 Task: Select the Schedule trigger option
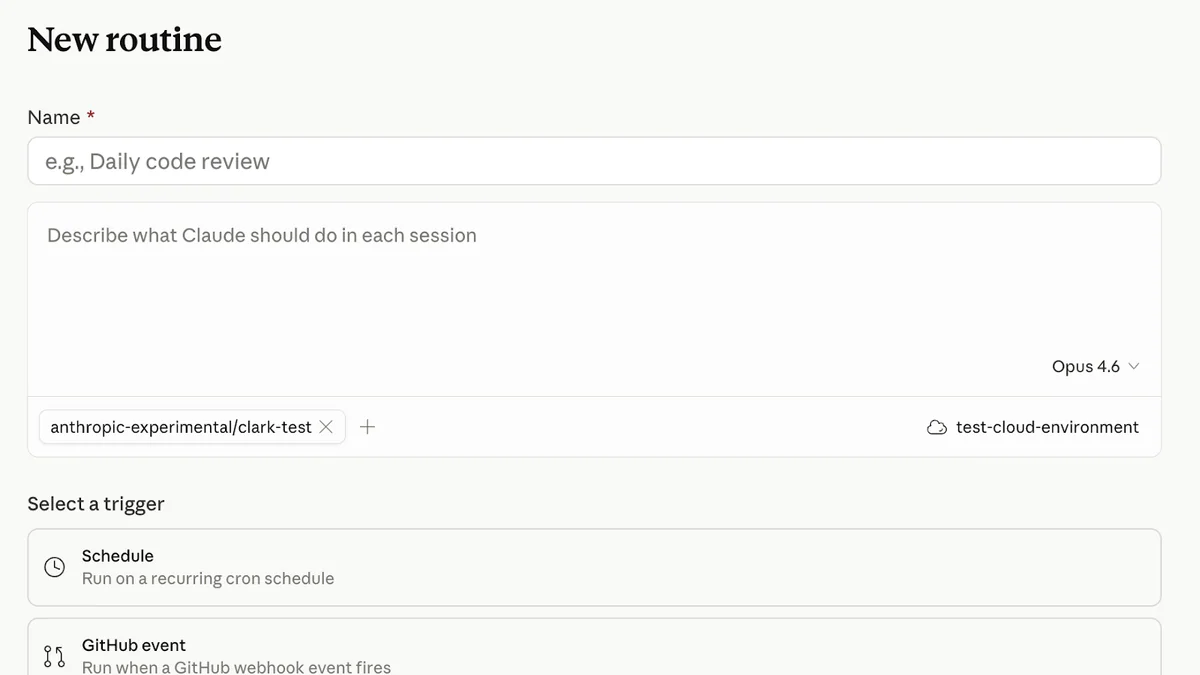point(593,566)
